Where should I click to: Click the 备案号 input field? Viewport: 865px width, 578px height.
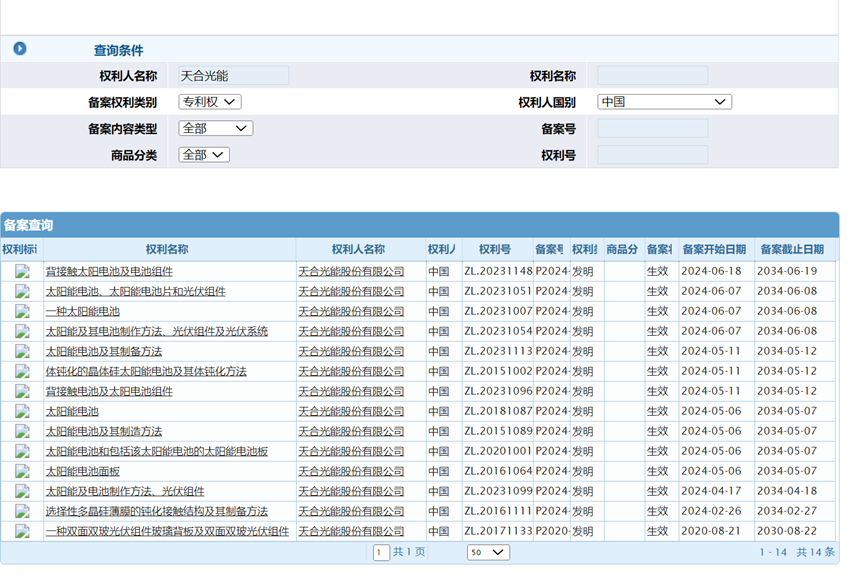pos(653,129)
